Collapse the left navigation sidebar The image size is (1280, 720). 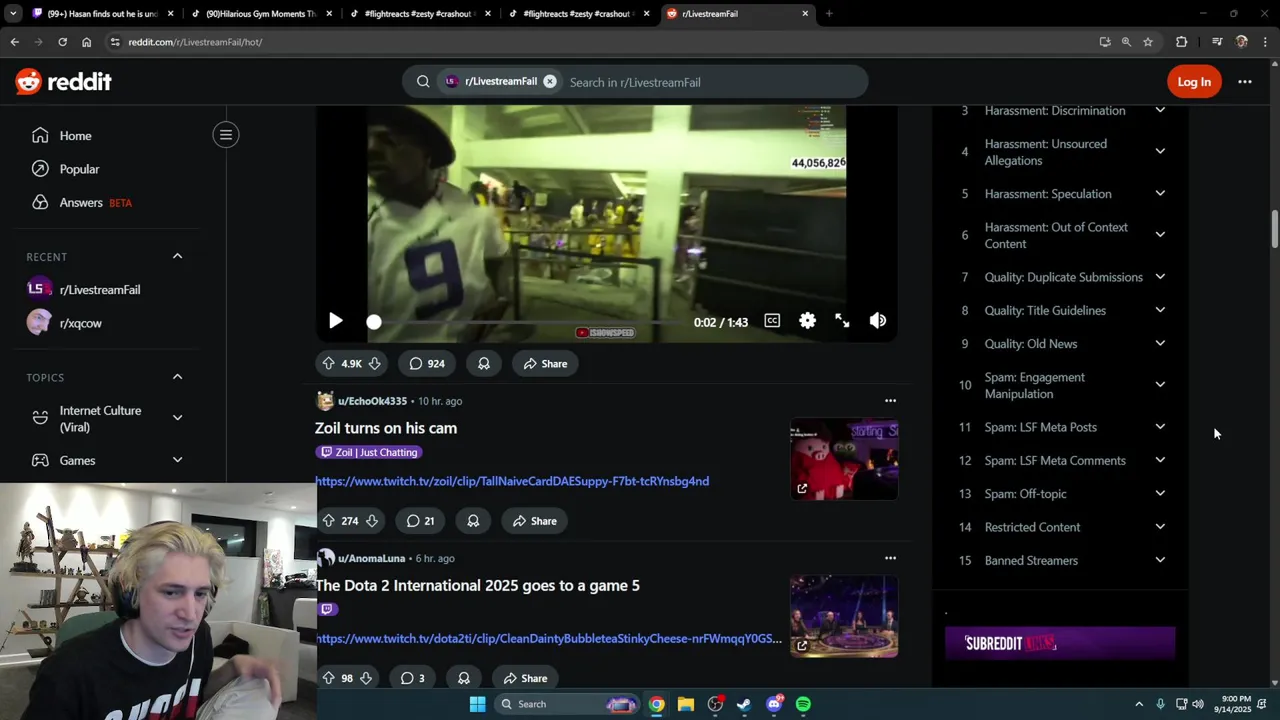click(226, 135)
